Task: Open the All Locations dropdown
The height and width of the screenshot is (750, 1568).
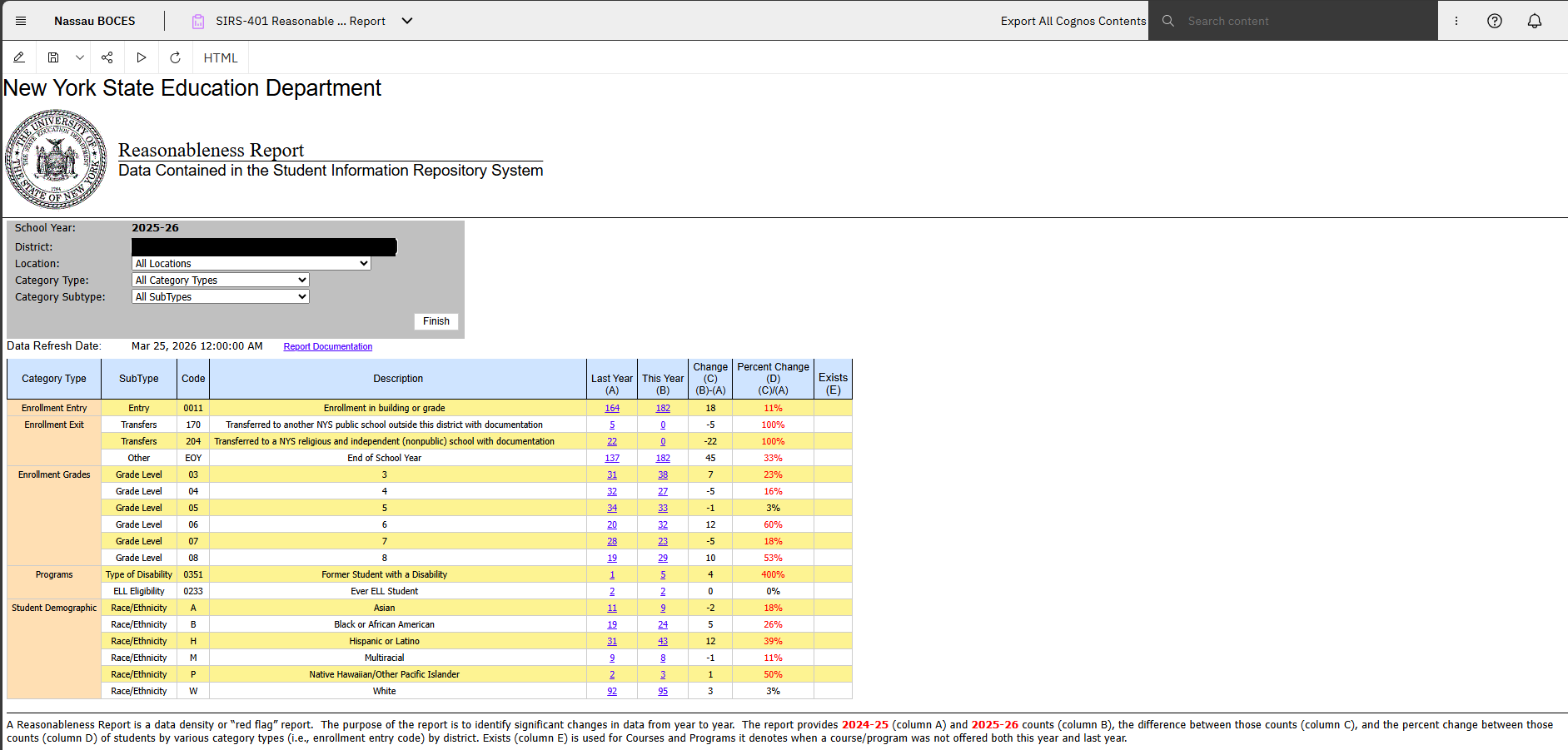Action: coord(251,263)
